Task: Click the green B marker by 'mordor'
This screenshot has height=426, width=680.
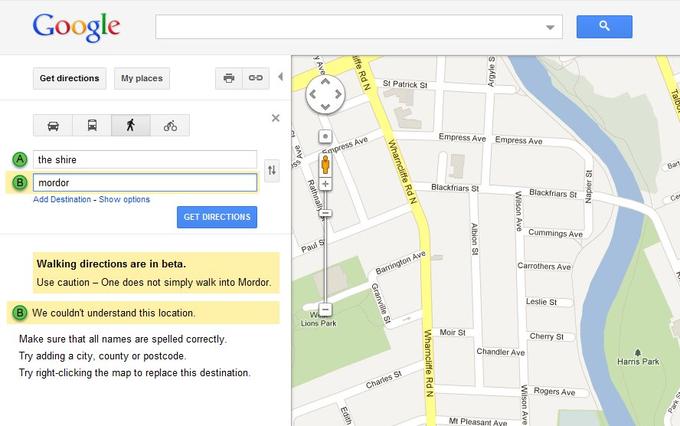Action: (x=20, y=183)
